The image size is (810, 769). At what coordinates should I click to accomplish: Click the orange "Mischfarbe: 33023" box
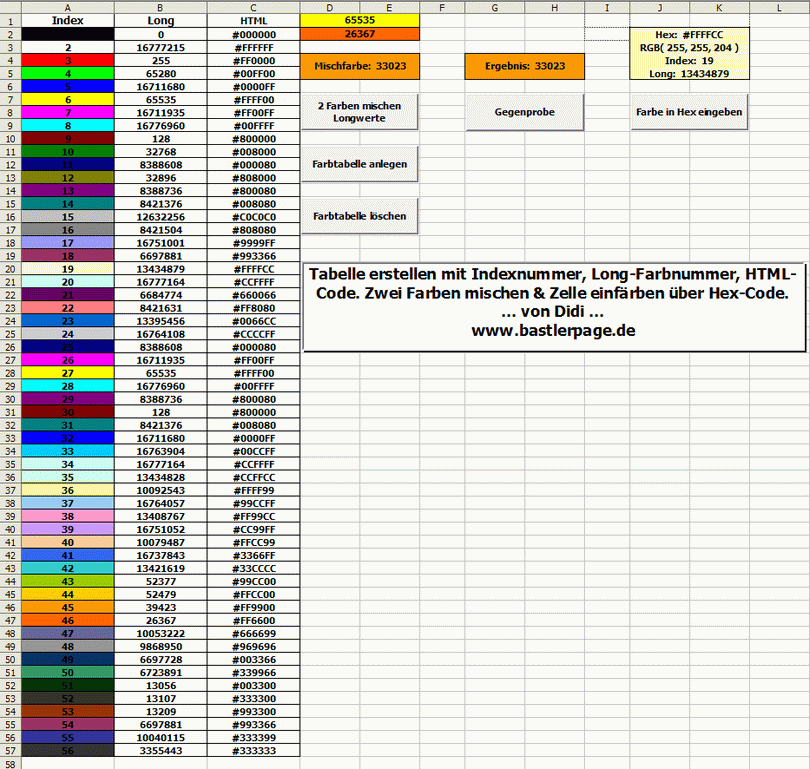[360, 66]
